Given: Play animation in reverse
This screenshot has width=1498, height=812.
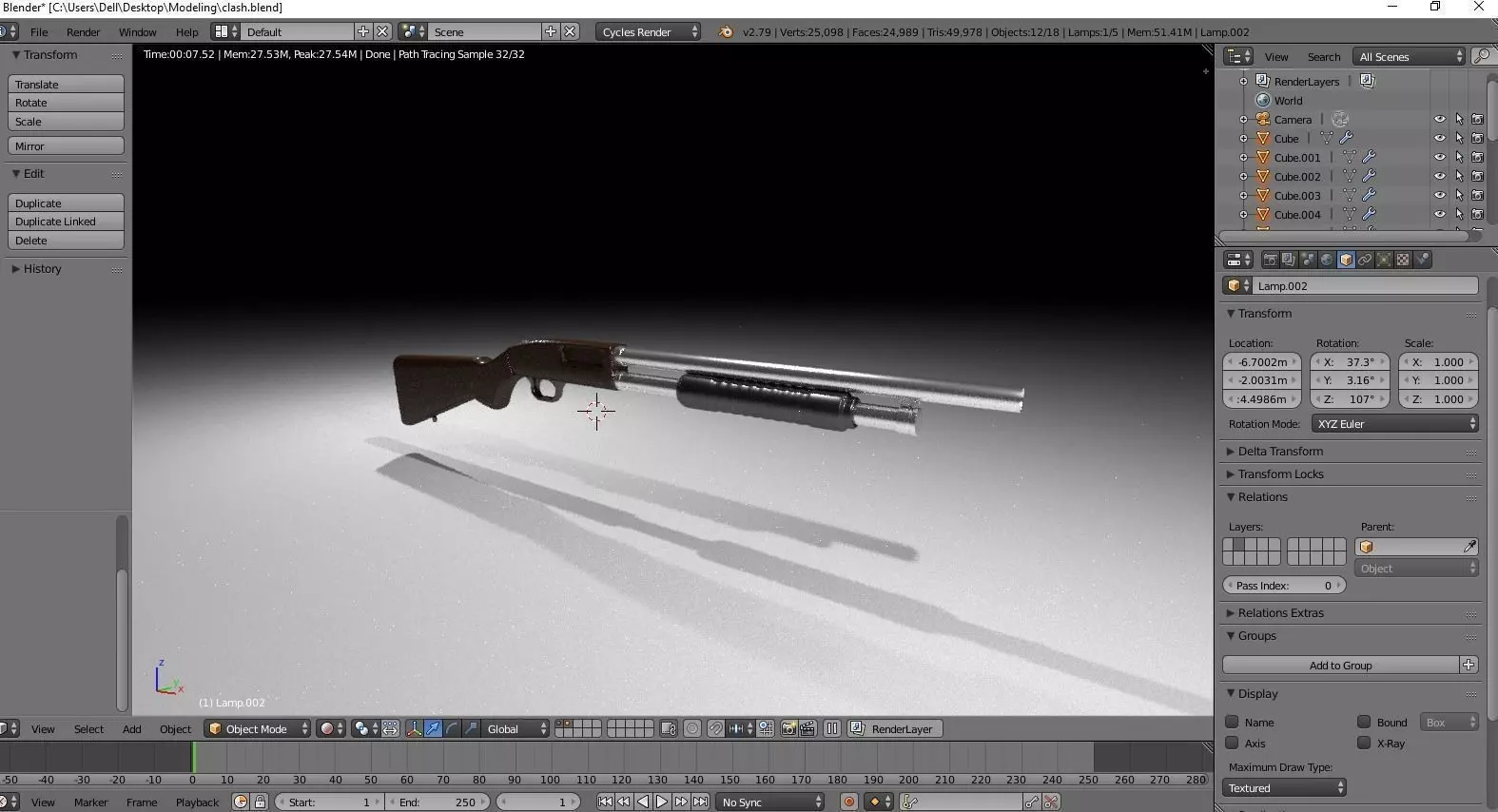Looking at the screenshot, I should pos(643,802).
